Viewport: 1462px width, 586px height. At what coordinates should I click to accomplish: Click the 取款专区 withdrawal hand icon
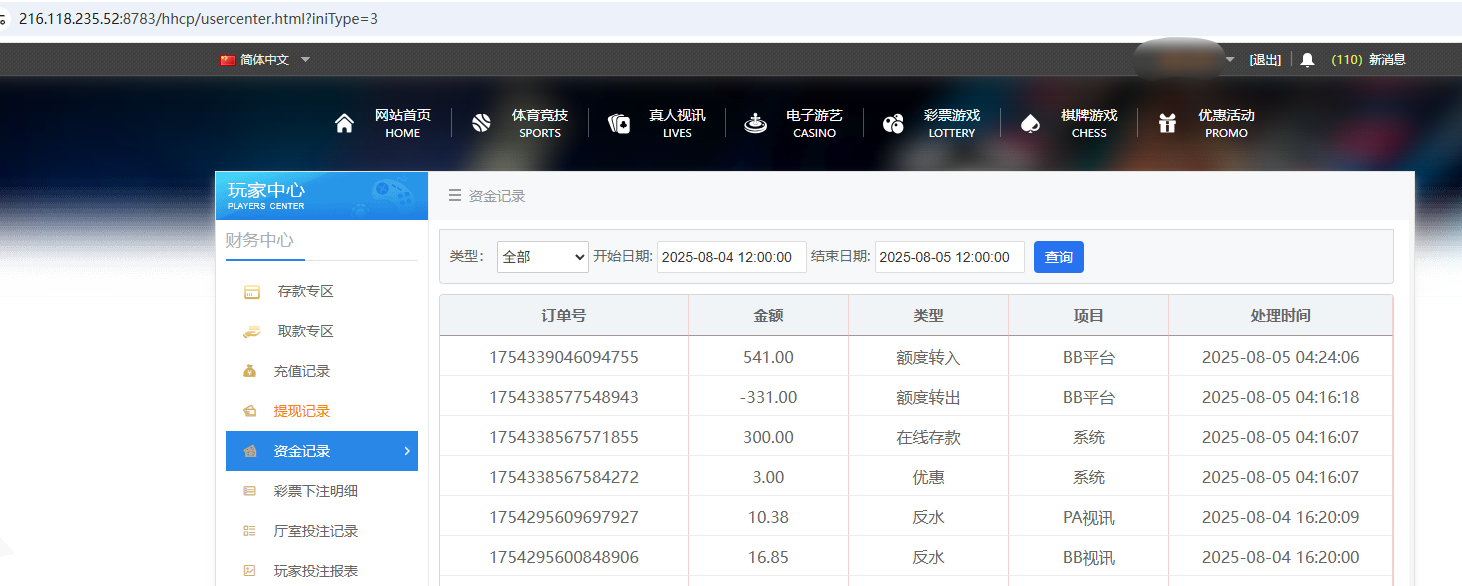click(253, 331)
